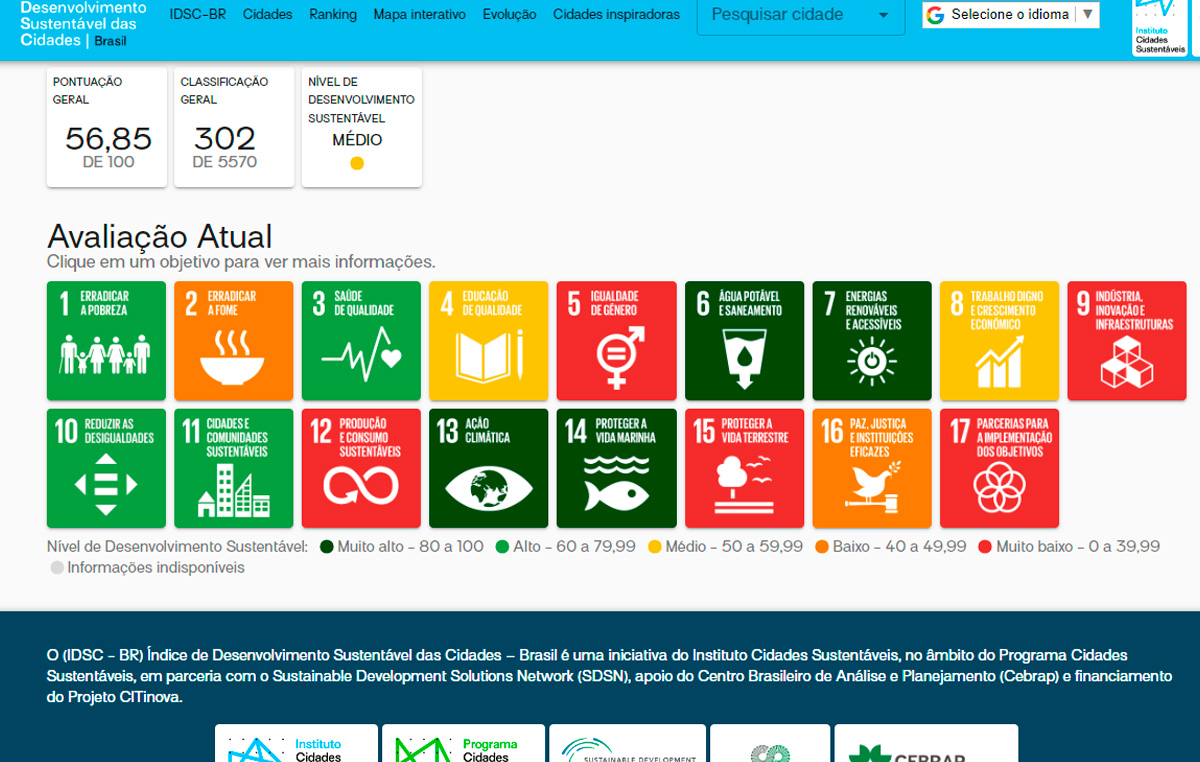Screen dimensions: 1200x762
Task: Click the Nível de Desenvolvimento Sustentável Médio card
Action: click(362, 127)
